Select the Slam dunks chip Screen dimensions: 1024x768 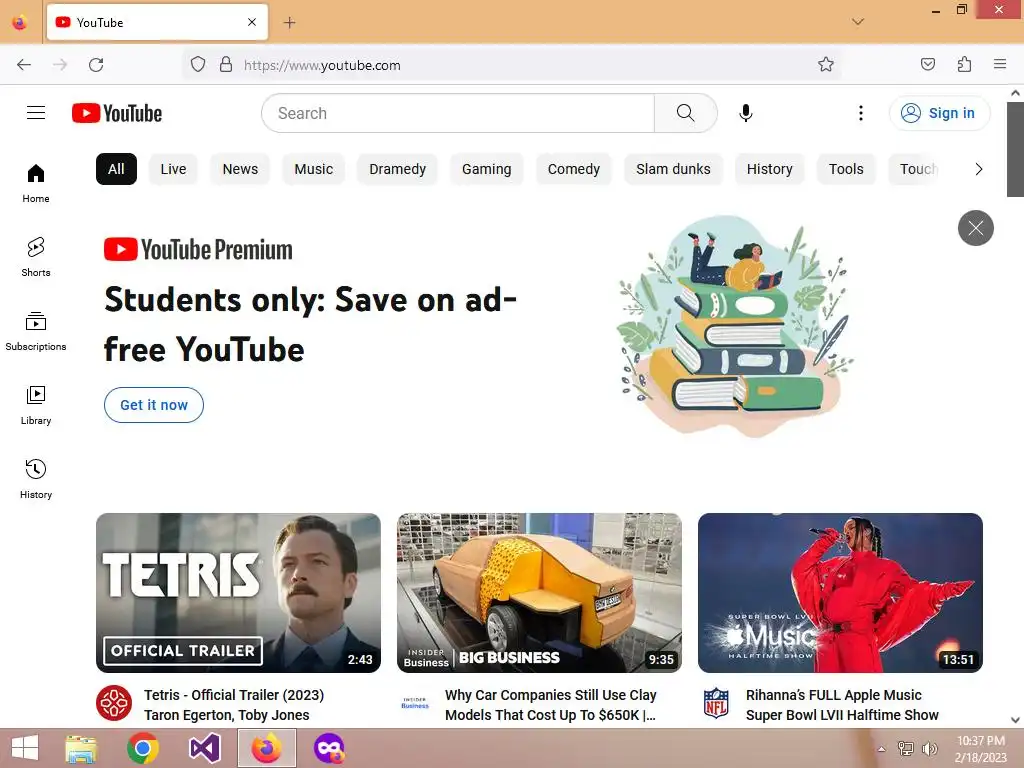(x=673, y=169)
